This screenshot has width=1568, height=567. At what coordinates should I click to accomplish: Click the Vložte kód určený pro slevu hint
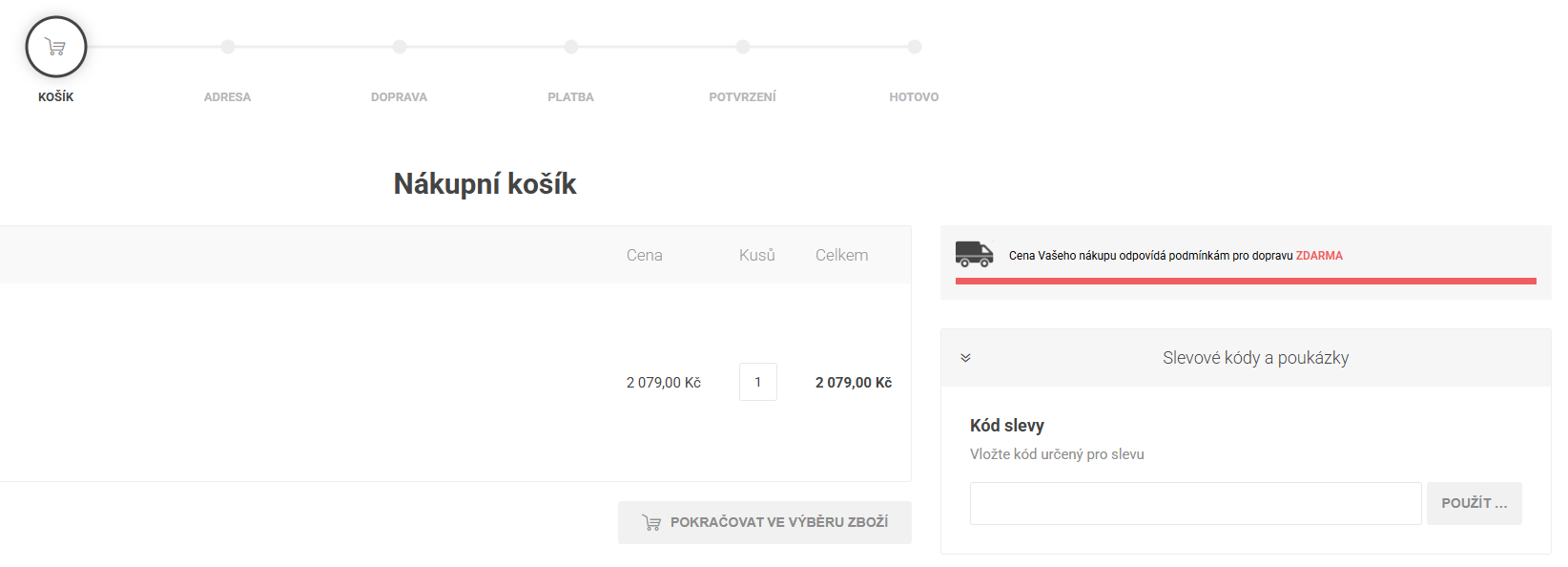(x=1057, y=454)
